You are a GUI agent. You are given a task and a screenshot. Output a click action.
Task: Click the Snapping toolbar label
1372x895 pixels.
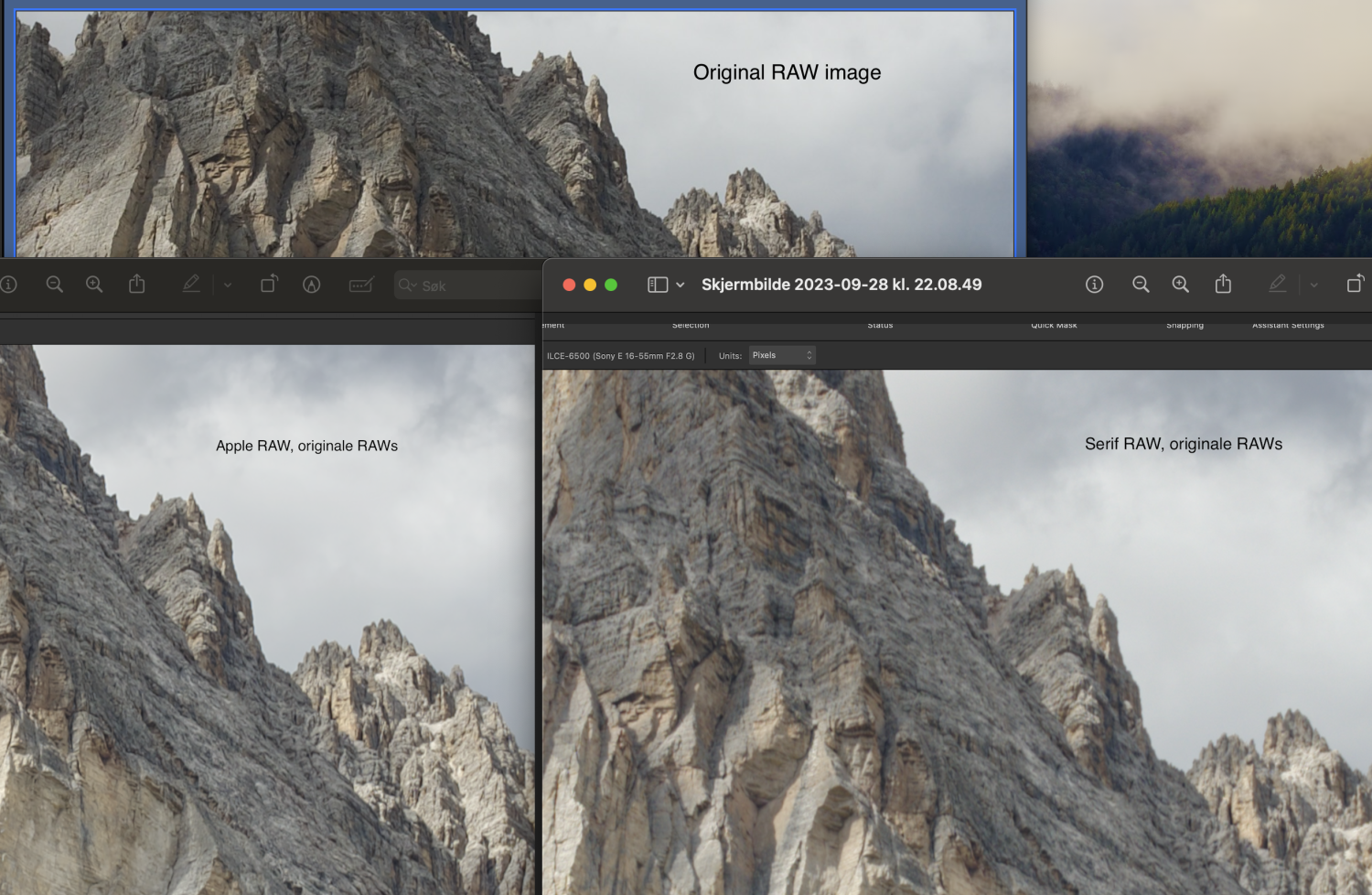point(1184,325)
